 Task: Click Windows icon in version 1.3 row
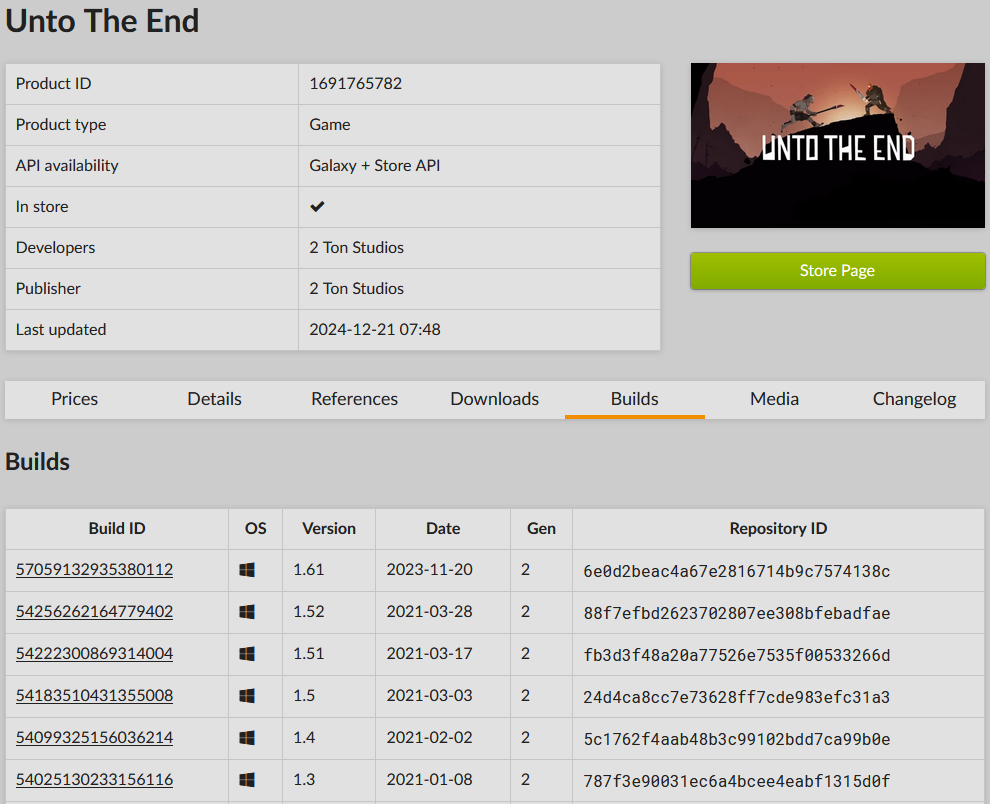tap(247, 780)
